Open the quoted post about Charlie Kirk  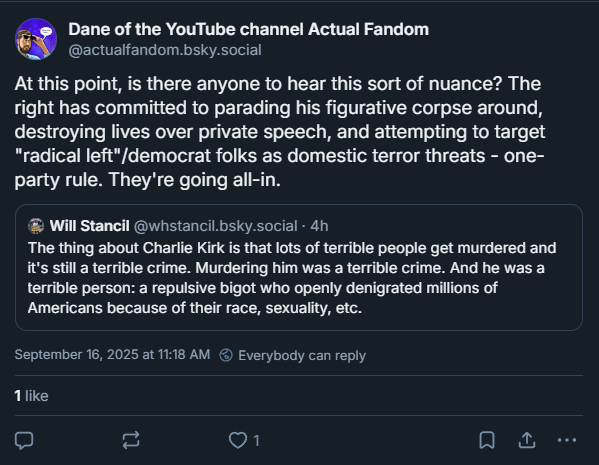(x=299, y=267)
